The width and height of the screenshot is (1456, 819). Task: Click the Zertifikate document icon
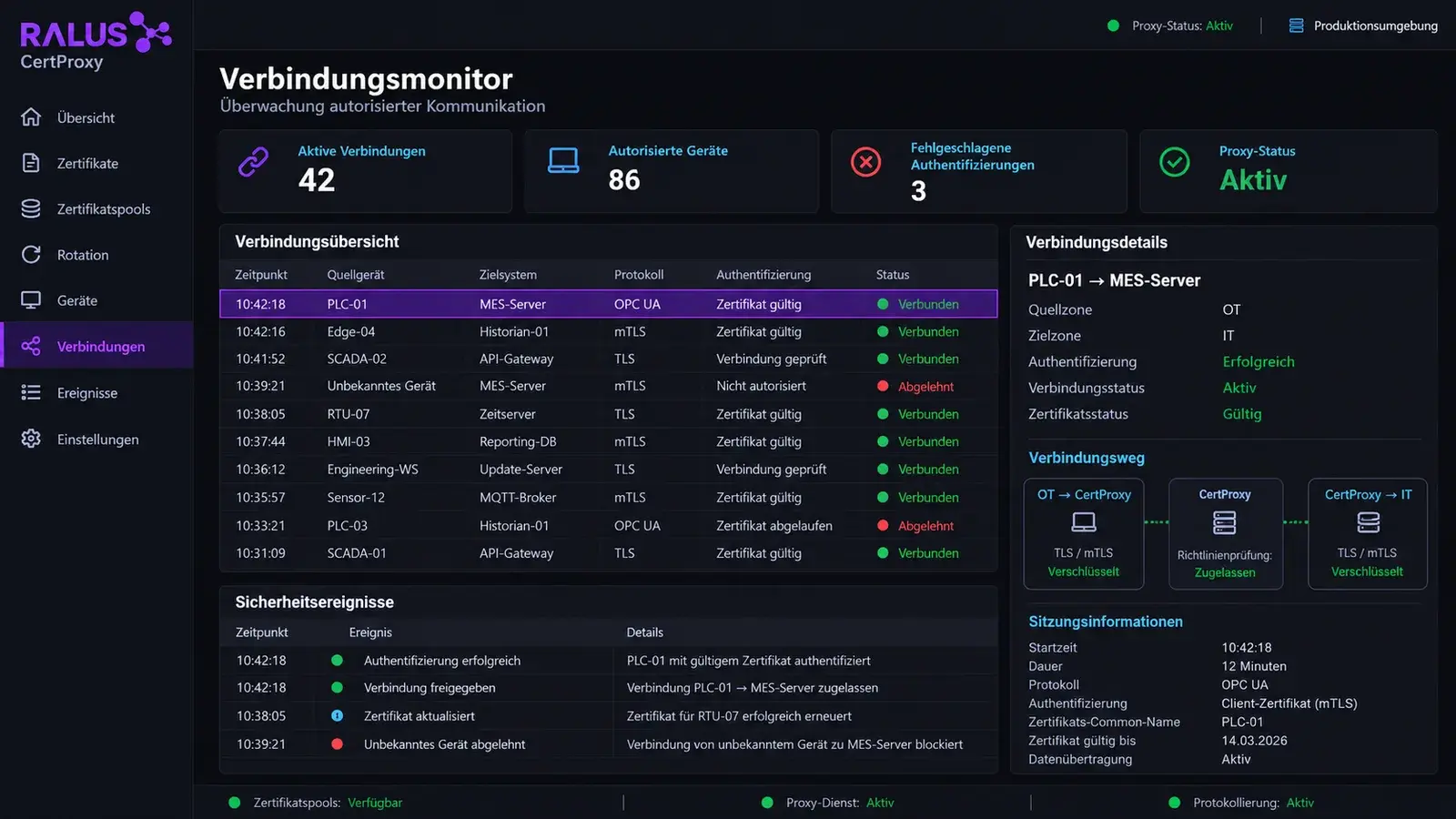[x=31, y=163]
